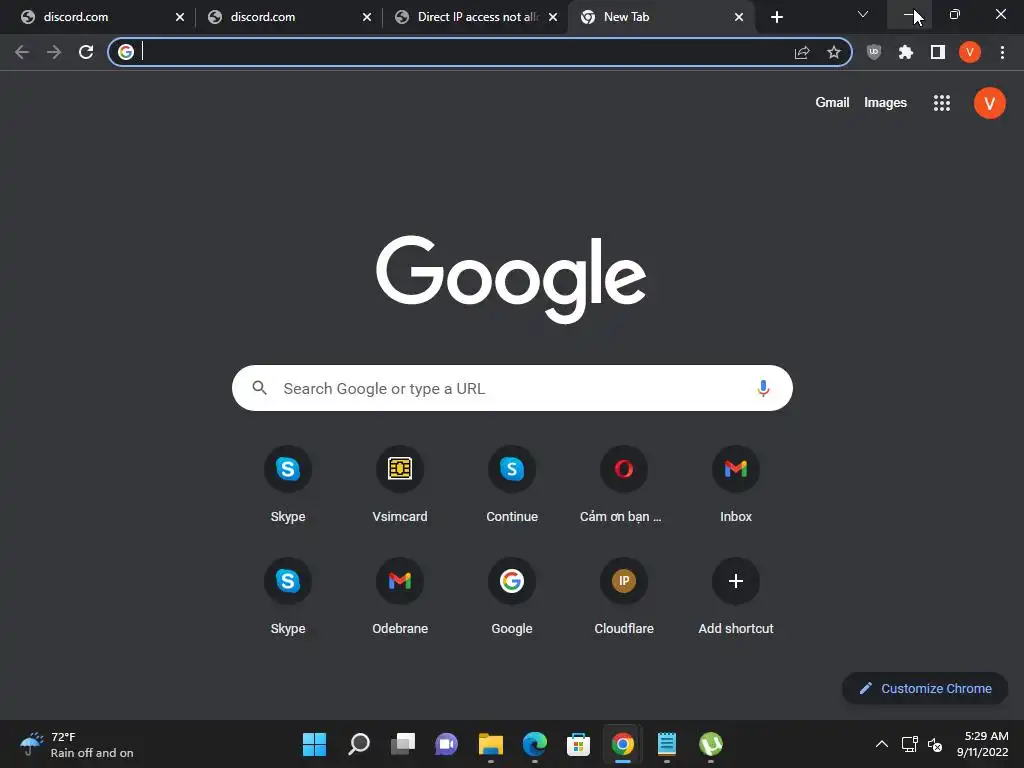Open the Cảm ơn bạn shortcut
Viewport: 1024px width, 768px height.
coord(624,484)
